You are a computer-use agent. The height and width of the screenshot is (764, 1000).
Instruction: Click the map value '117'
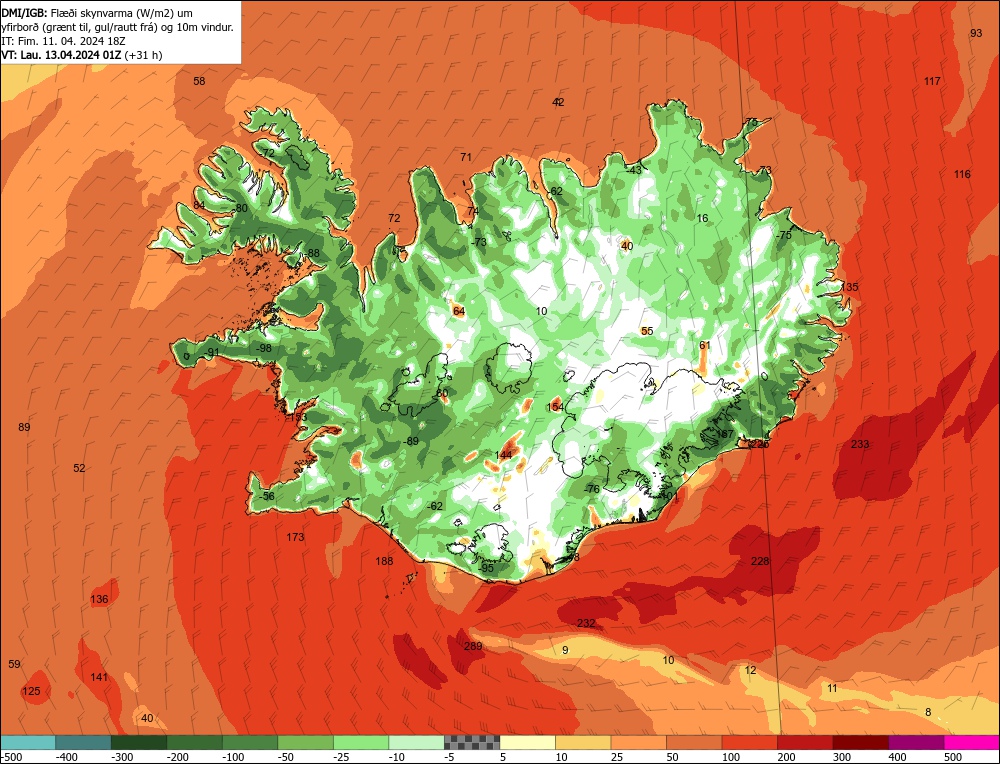[932, 81]
